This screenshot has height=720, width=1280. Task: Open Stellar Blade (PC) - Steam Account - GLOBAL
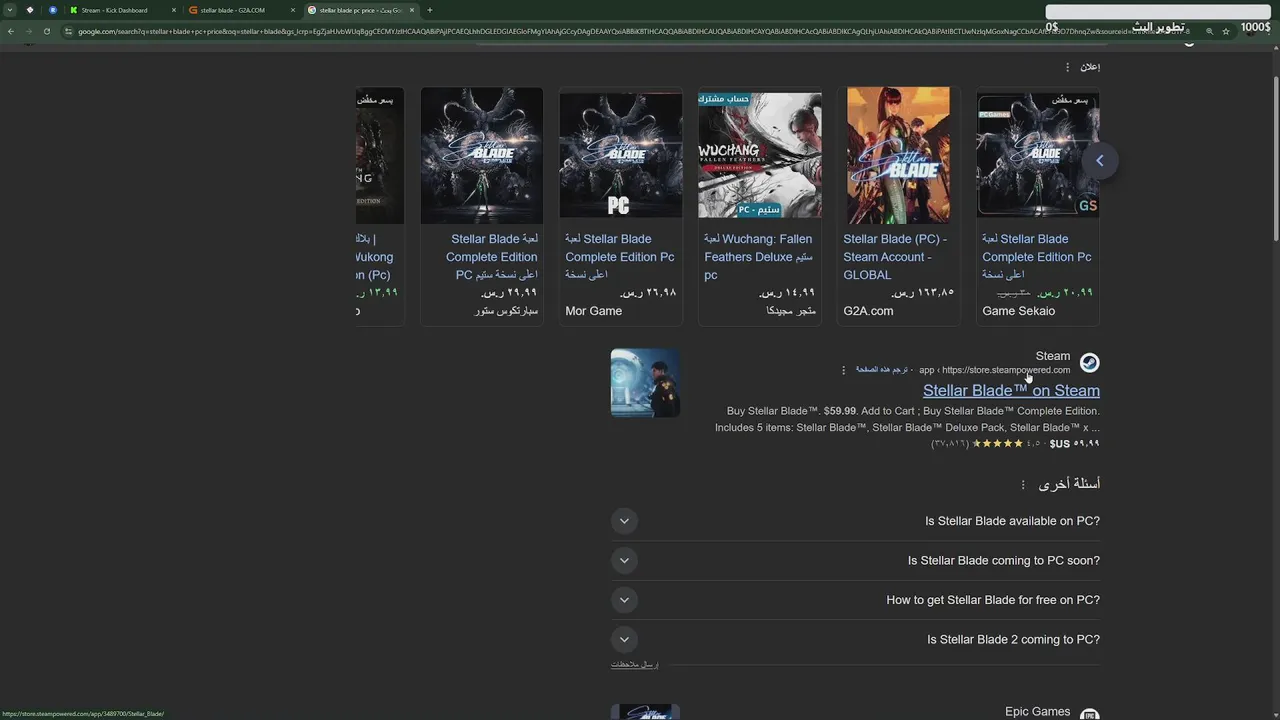click(895, 257)
